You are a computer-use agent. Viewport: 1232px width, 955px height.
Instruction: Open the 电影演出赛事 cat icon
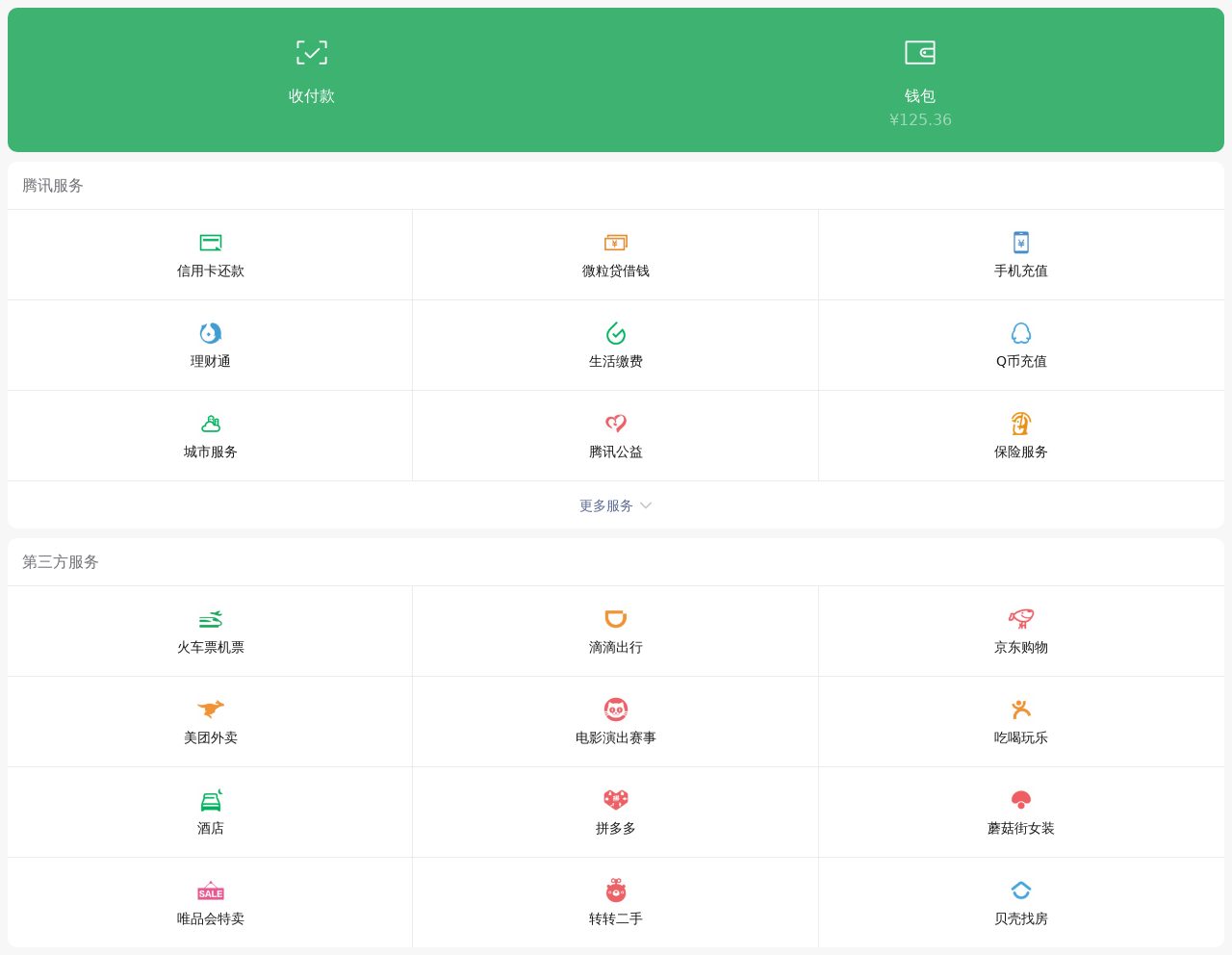click(x=616, y=710)
